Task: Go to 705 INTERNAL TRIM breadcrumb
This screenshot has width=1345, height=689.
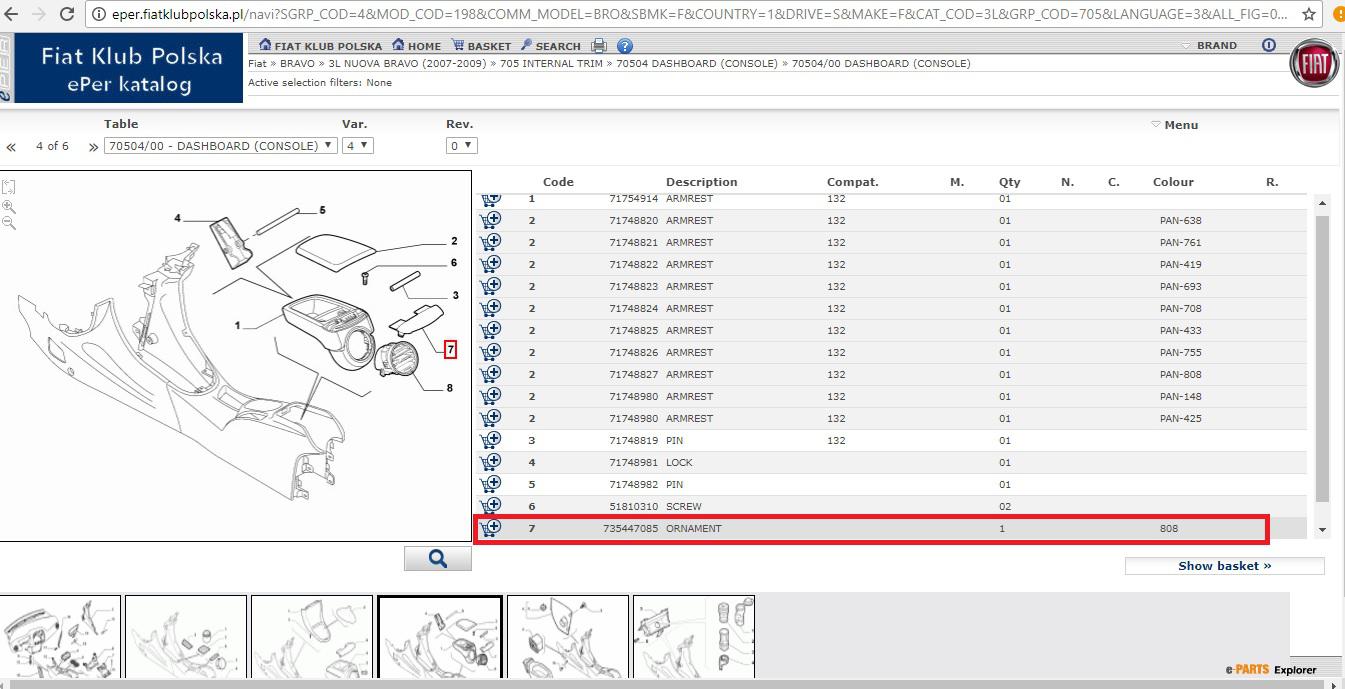Action: coord(552,63)
